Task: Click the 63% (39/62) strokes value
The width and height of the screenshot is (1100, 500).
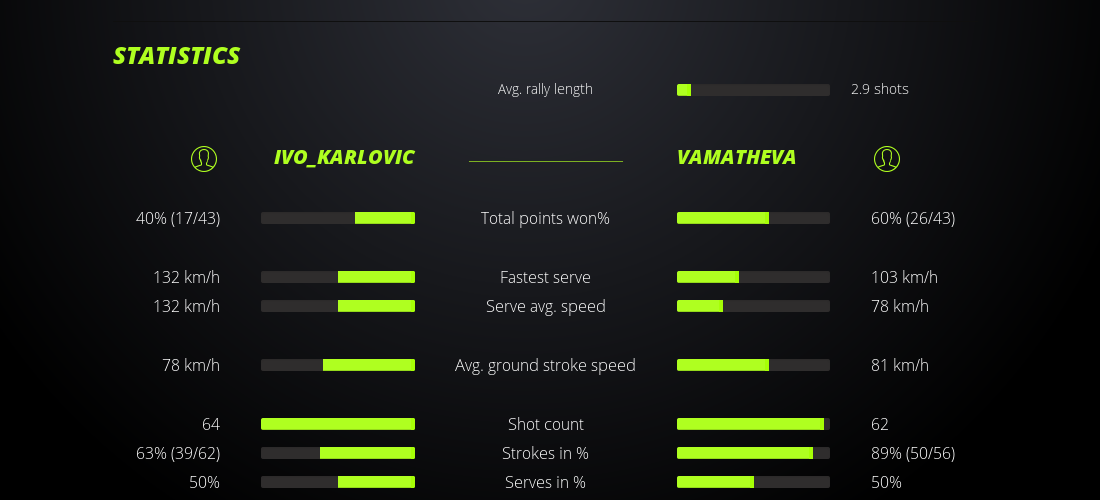Action: coord(178,453)
